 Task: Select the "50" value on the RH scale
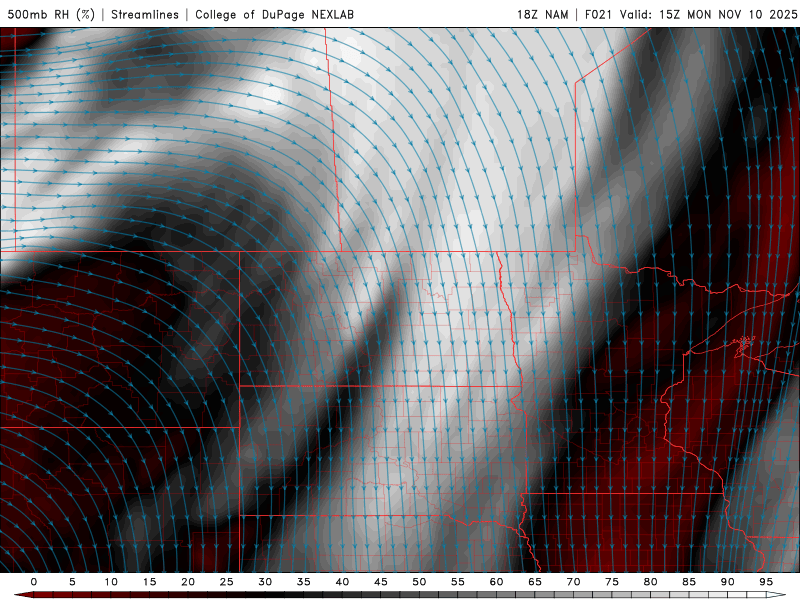pos(419,582)
